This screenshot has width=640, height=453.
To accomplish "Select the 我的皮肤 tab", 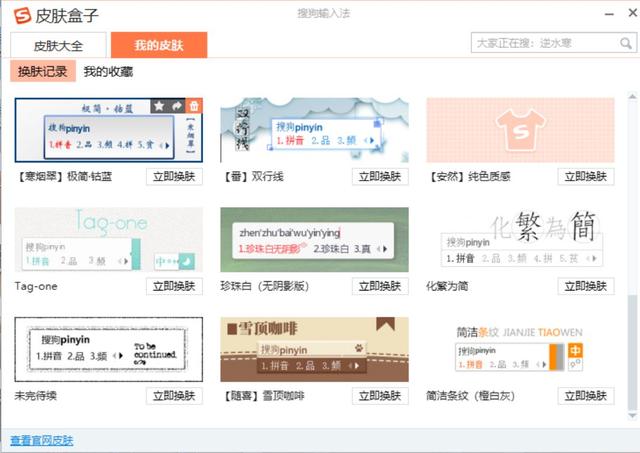I will coord(159,45).
